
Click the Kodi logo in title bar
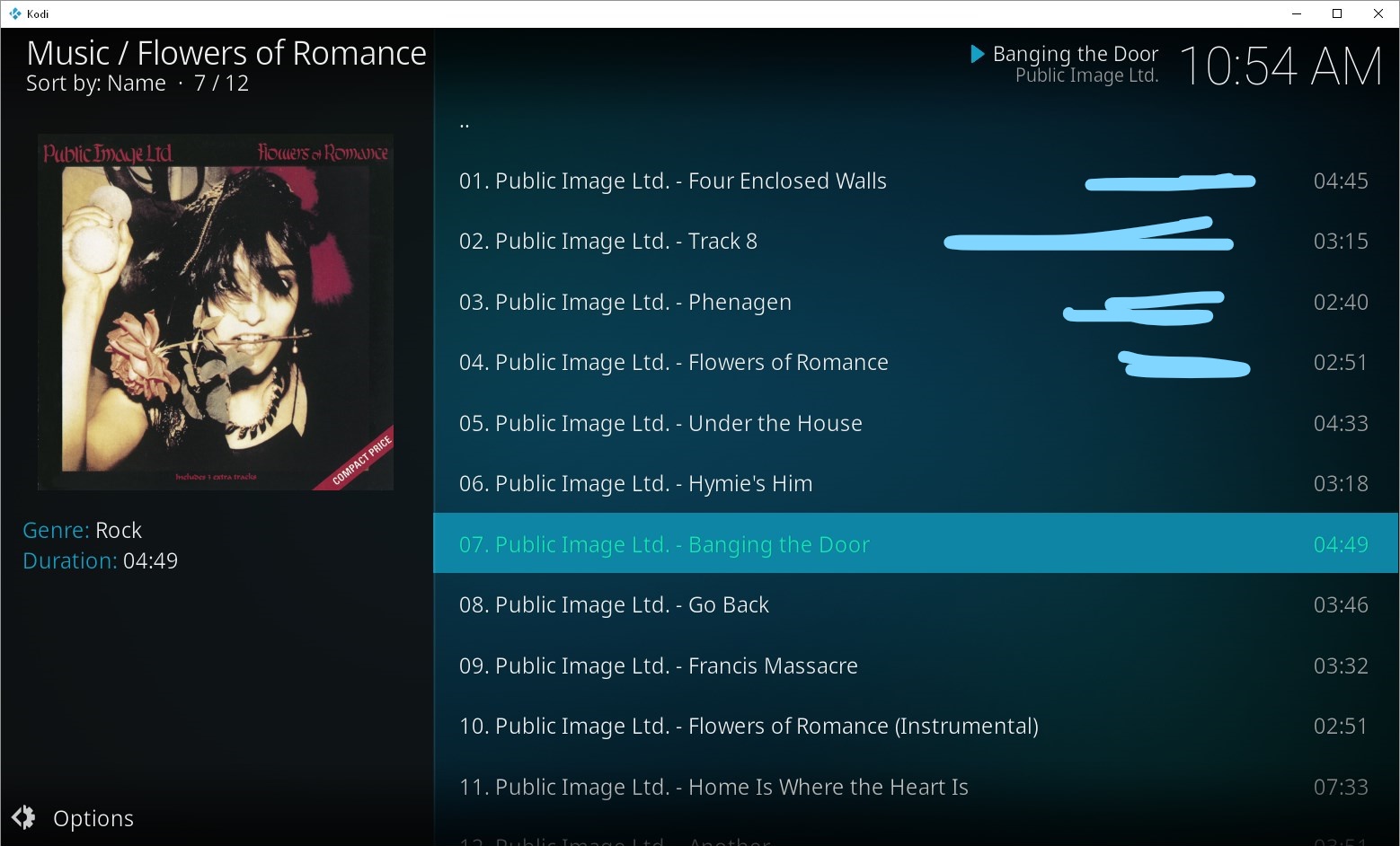pos(14,13)
